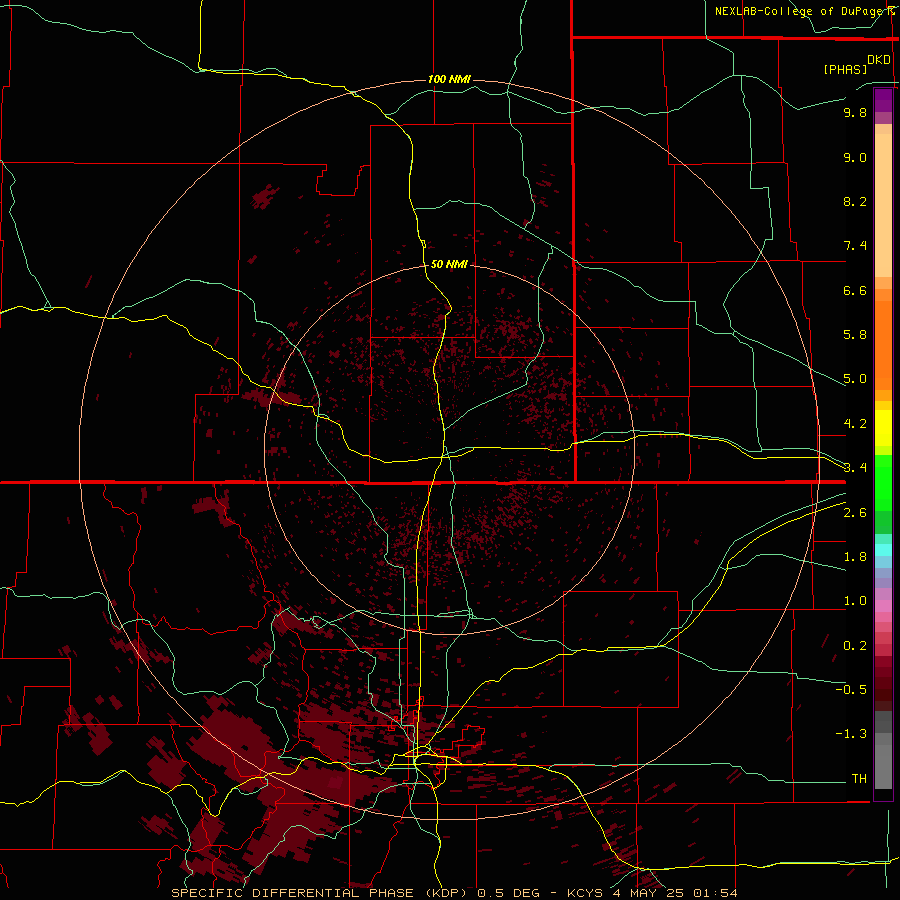
Task: Click the 50 NMI range ring label
Action: click(x=449, y=264)
